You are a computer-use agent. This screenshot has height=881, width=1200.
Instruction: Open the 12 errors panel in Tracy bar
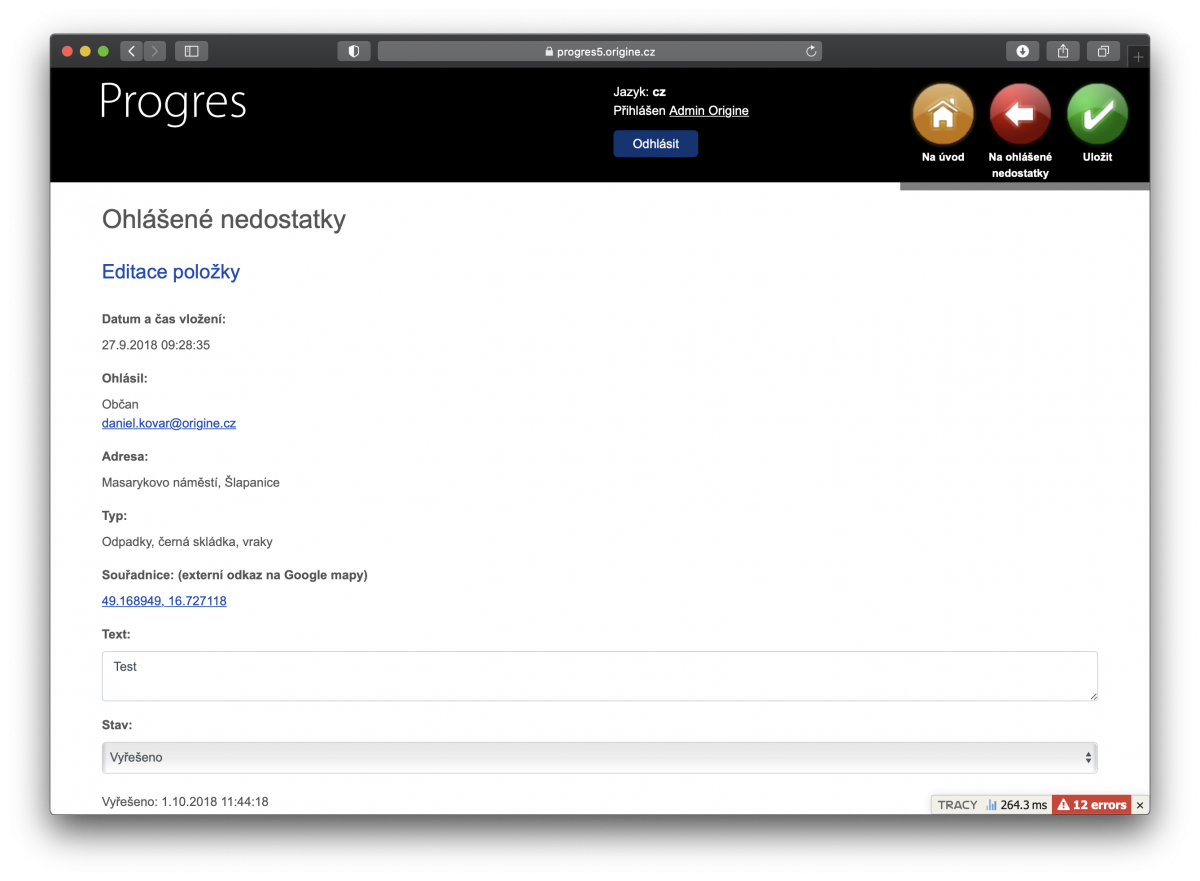[1091, 804]
